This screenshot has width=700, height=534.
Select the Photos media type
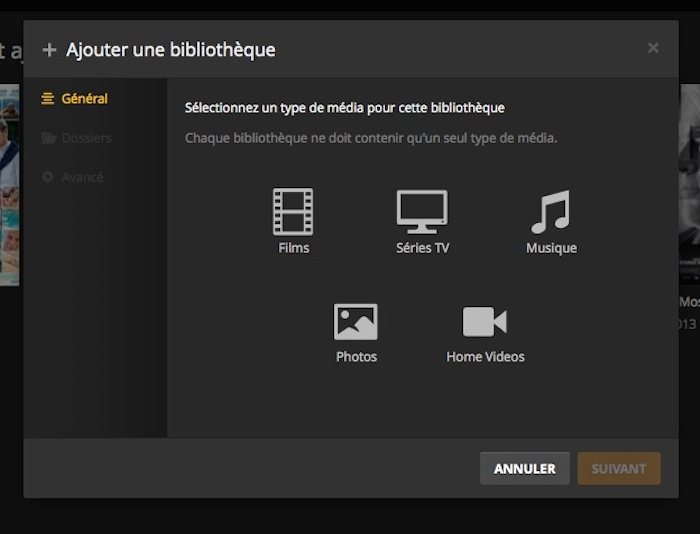pos(356,334)
